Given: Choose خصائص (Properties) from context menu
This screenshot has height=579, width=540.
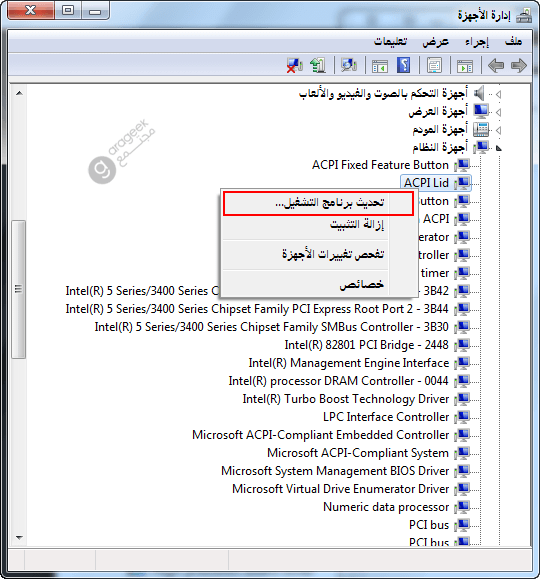Looking at the screenshot, I should tap(362, 284).
